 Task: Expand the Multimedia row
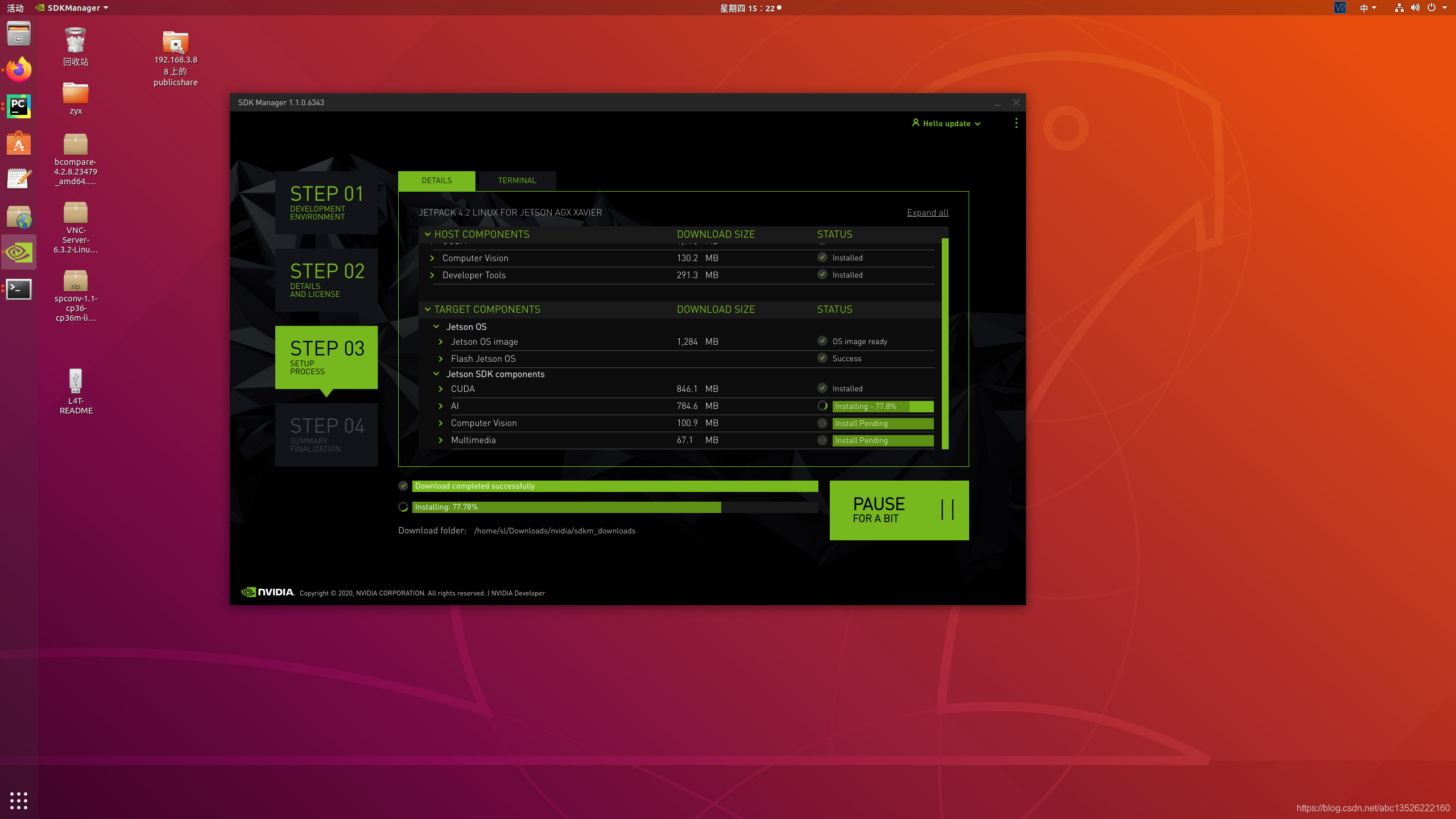(x=441, y=440)
